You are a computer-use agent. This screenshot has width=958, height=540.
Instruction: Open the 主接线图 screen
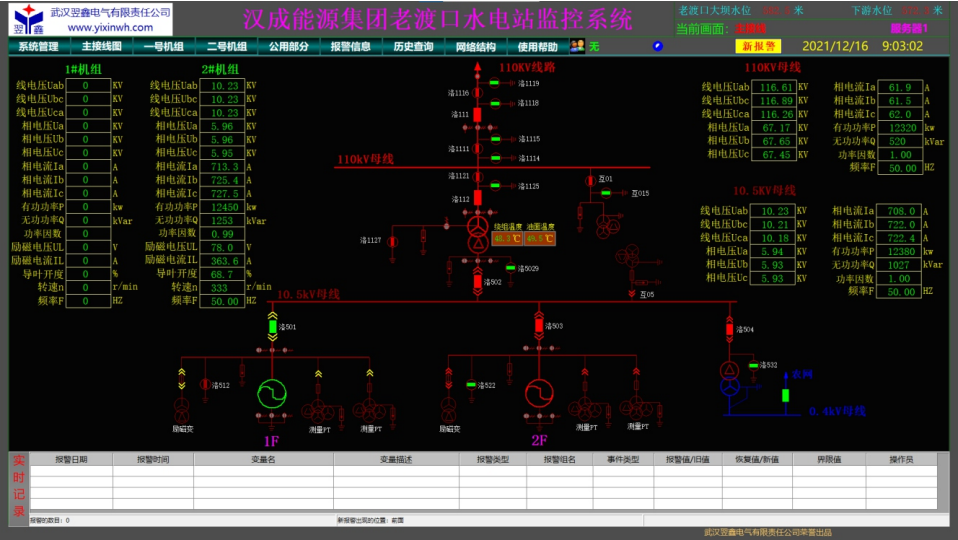[x=101, y=46]
